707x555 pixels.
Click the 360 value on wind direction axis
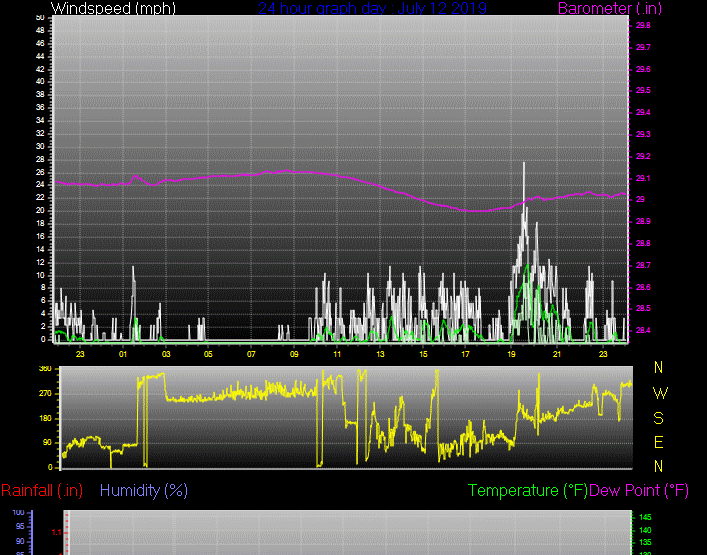point(44,369)
